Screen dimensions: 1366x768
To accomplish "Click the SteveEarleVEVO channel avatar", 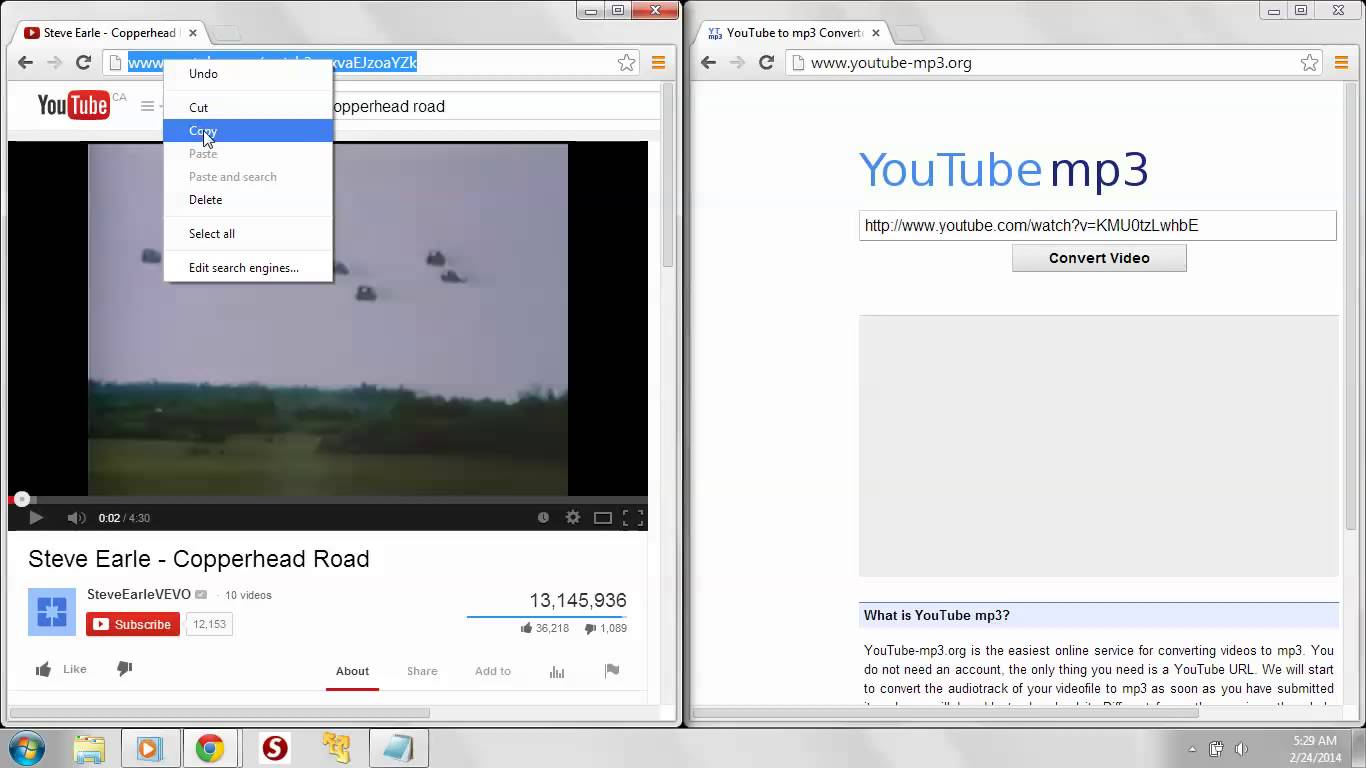I will click(52, 612).
